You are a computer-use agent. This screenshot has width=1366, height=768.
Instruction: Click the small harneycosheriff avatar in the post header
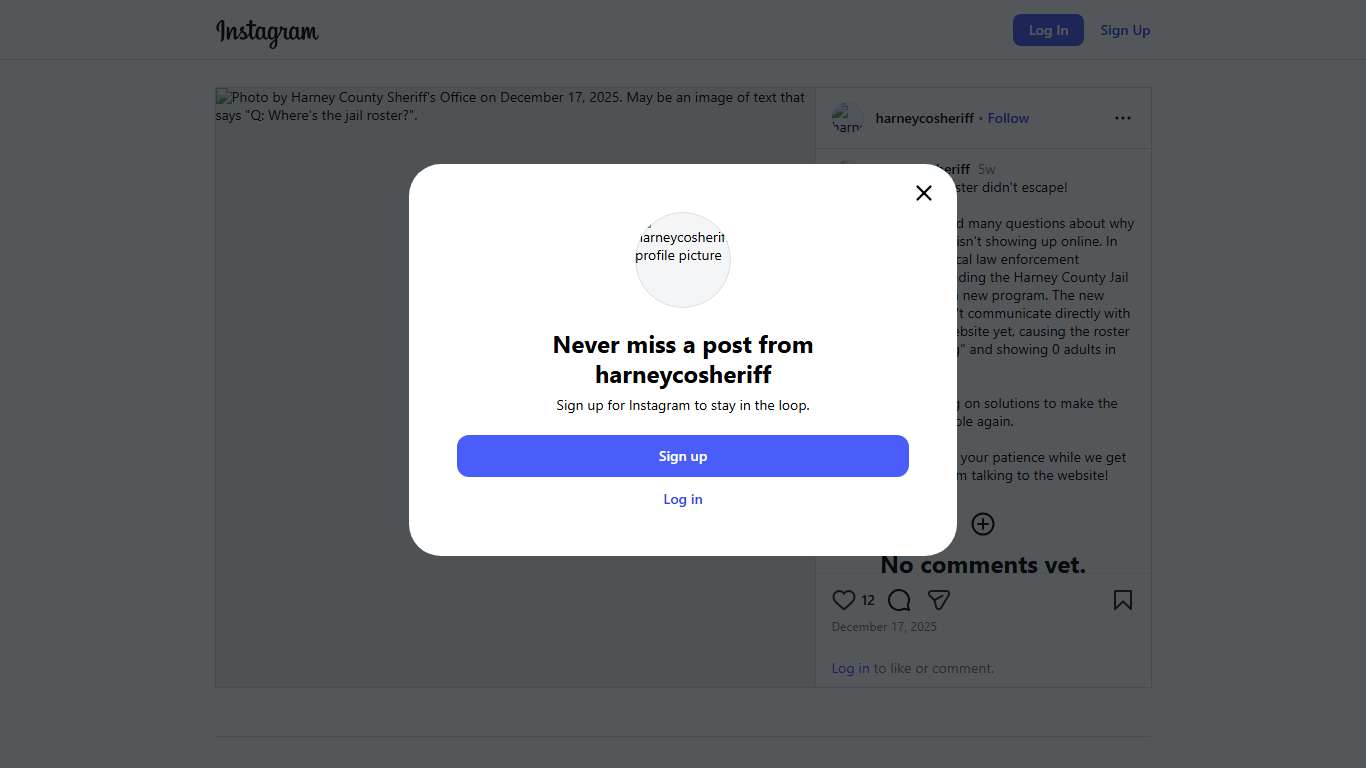[x=848, y=118]
